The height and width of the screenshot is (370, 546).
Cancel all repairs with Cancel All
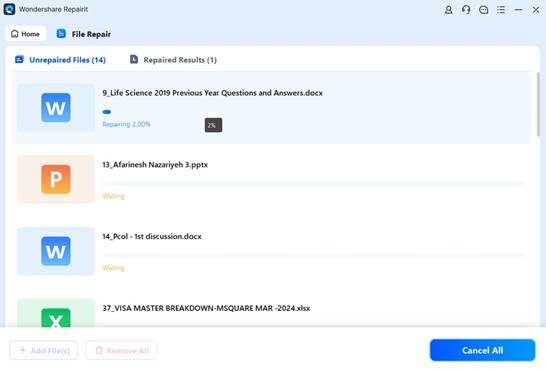pos(482,350)
